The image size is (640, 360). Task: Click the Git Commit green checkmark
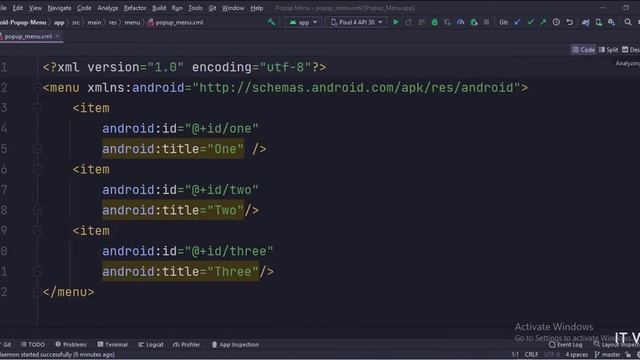click(530, 22)
